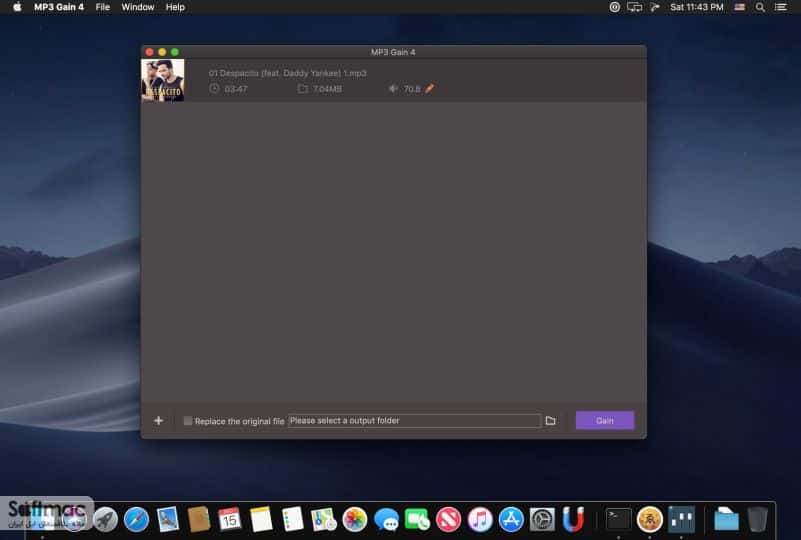Open the File menu
This screenshot has width=801, height=540.
pos(103,7)
